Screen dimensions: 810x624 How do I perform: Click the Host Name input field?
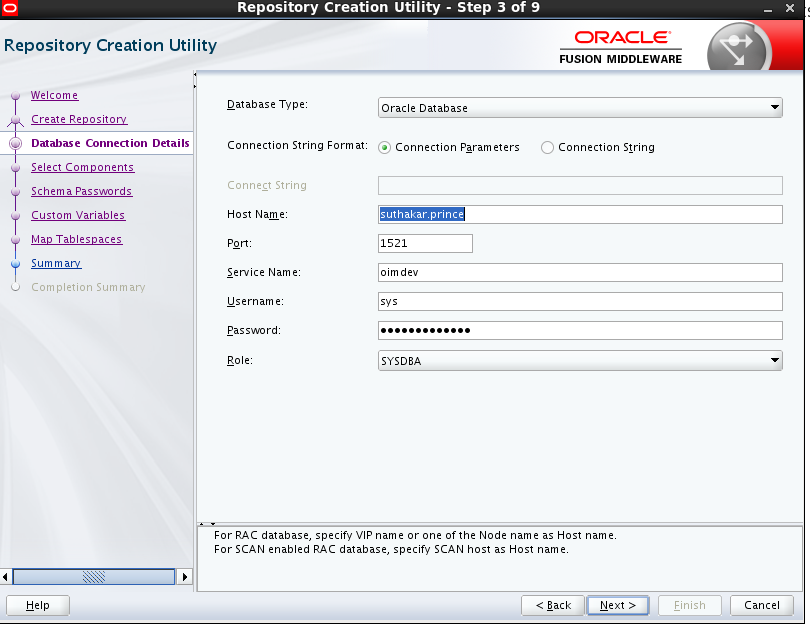tap(580, 214)
